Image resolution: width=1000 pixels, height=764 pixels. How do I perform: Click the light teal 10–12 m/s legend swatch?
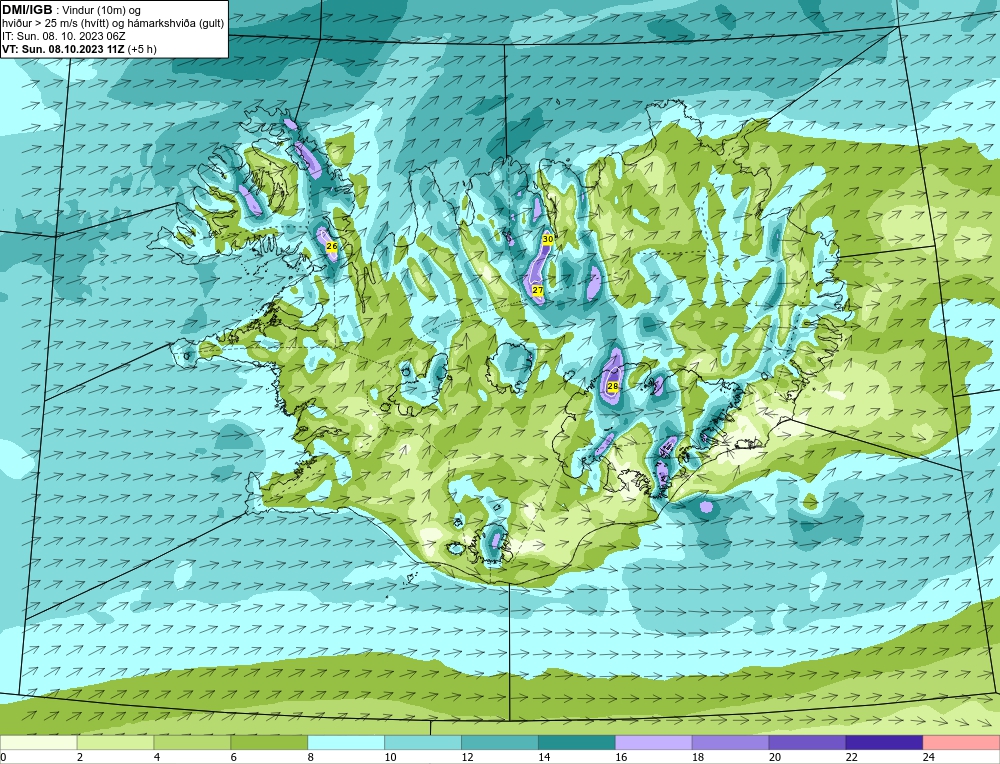click(x=423, y=742)
